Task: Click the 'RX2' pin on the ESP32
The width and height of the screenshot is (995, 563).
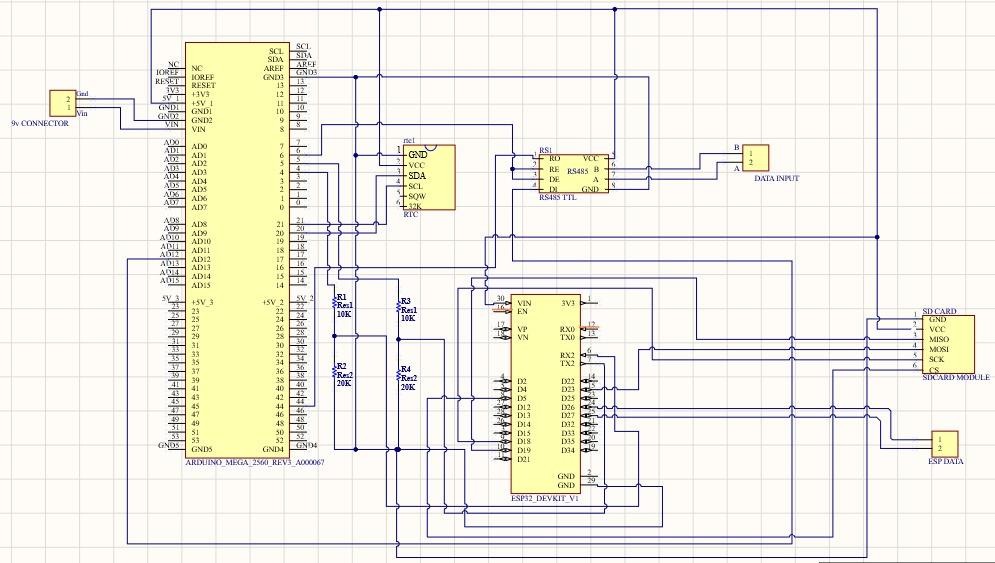Action: [567, 355]
